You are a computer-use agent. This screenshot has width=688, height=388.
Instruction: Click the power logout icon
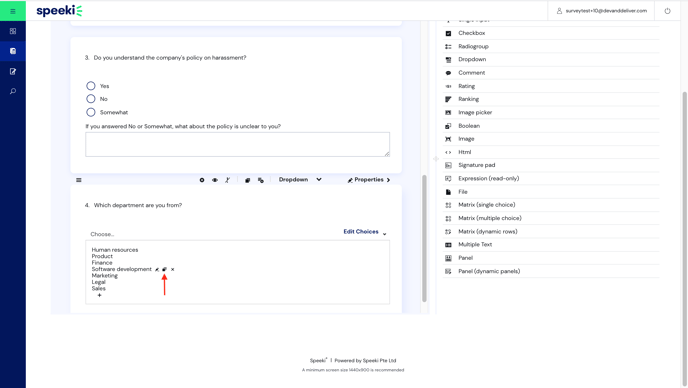tap(667, 11)
